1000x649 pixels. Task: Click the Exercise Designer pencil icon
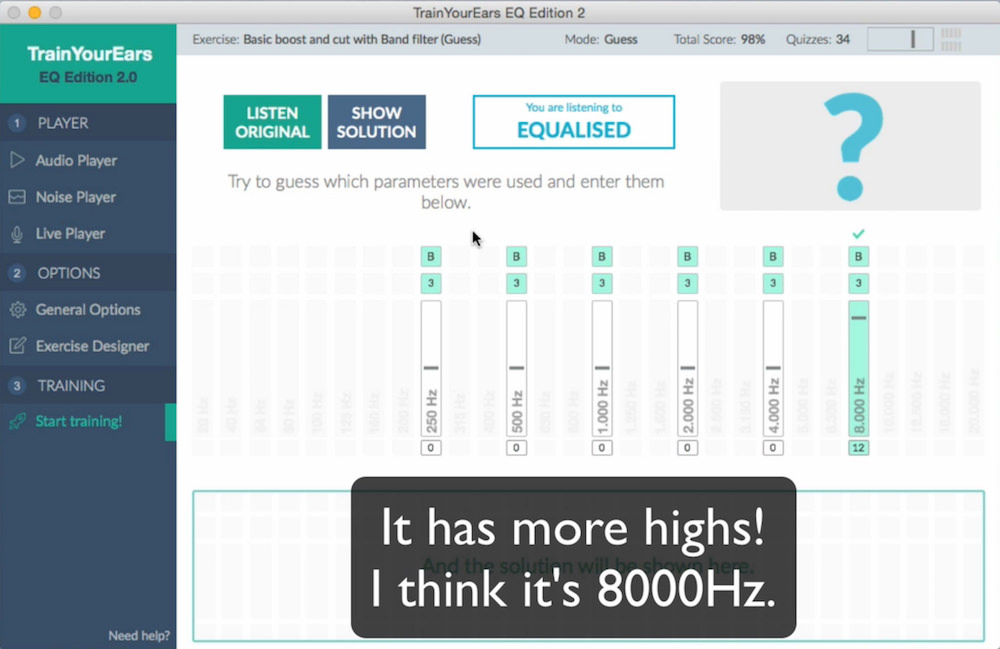pos(18,346)
